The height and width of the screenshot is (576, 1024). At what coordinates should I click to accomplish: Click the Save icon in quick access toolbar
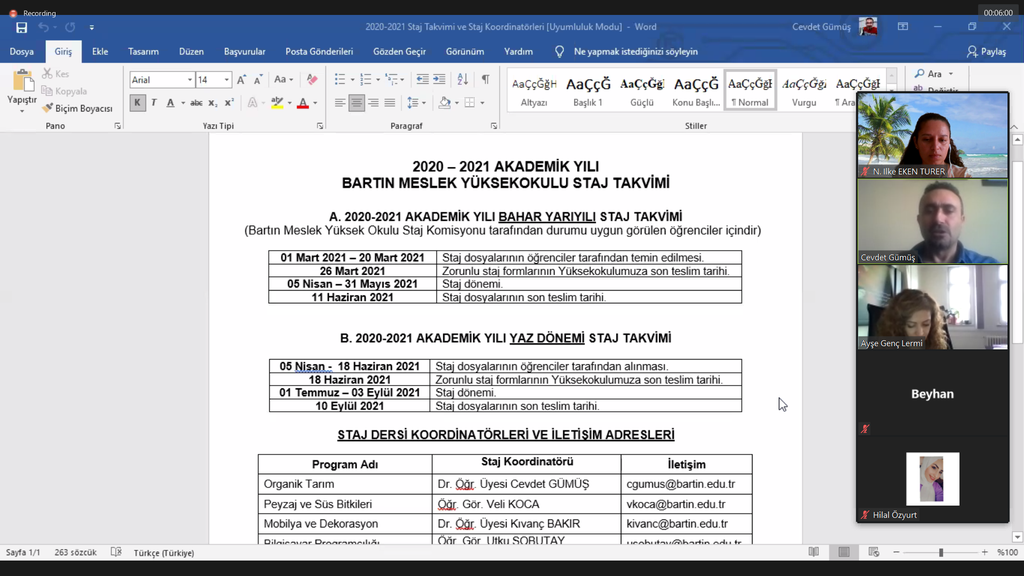click(22, 27)
